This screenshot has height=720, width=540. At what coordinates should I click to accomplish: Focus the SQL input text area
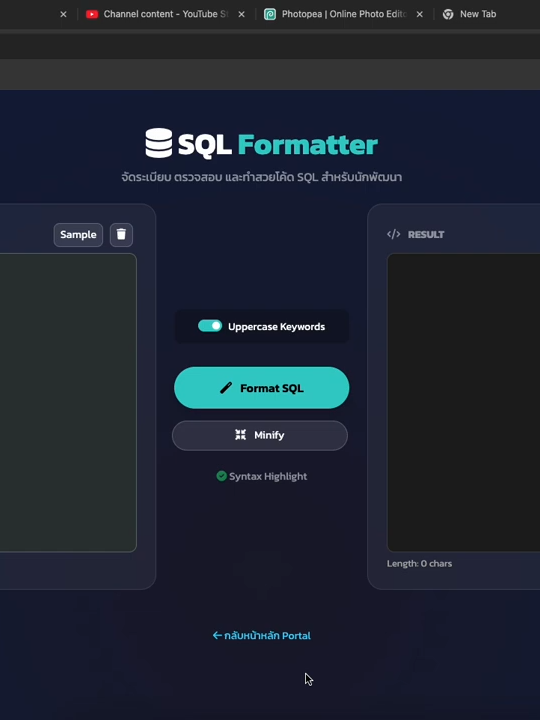tap(68, 402)
